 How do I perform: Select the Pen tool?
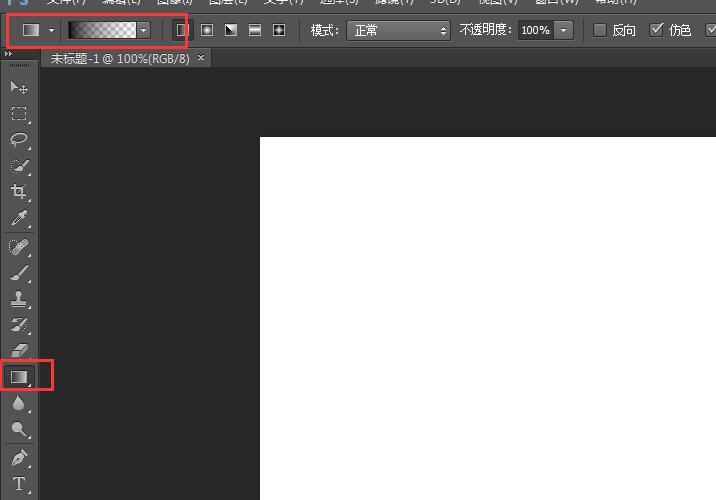[19, 458]
